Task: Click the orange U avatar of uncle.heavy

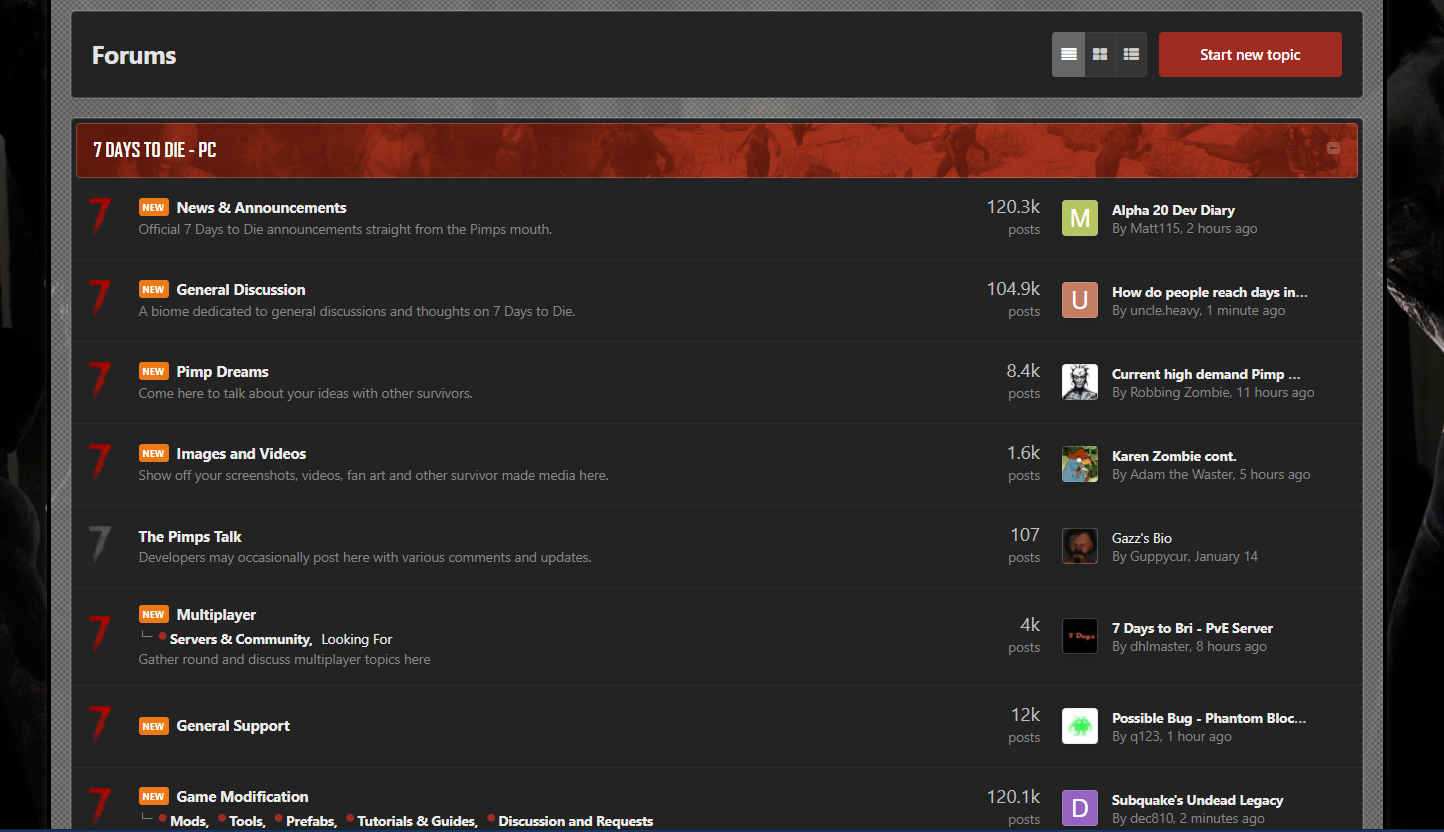Action: pos(1080,300)
